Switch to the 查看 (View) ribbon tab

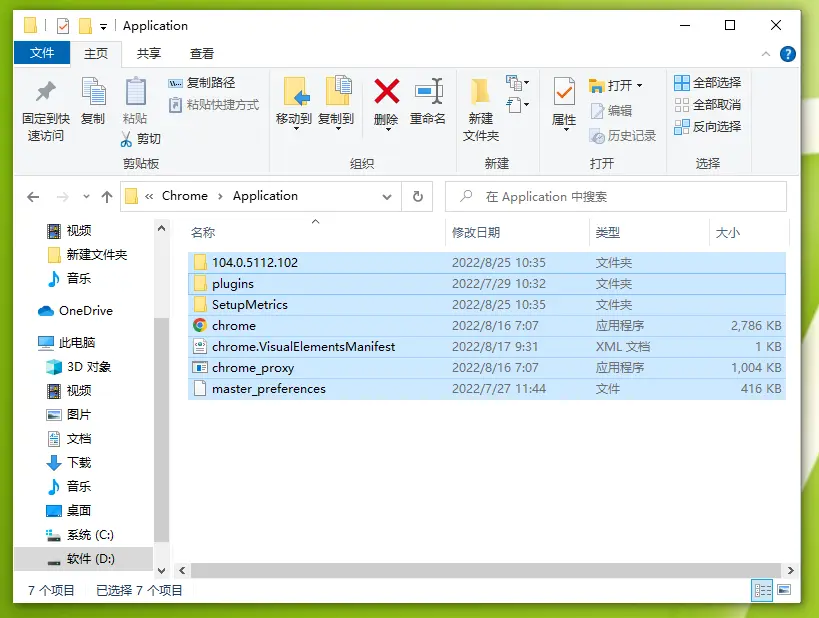point(202,54)
